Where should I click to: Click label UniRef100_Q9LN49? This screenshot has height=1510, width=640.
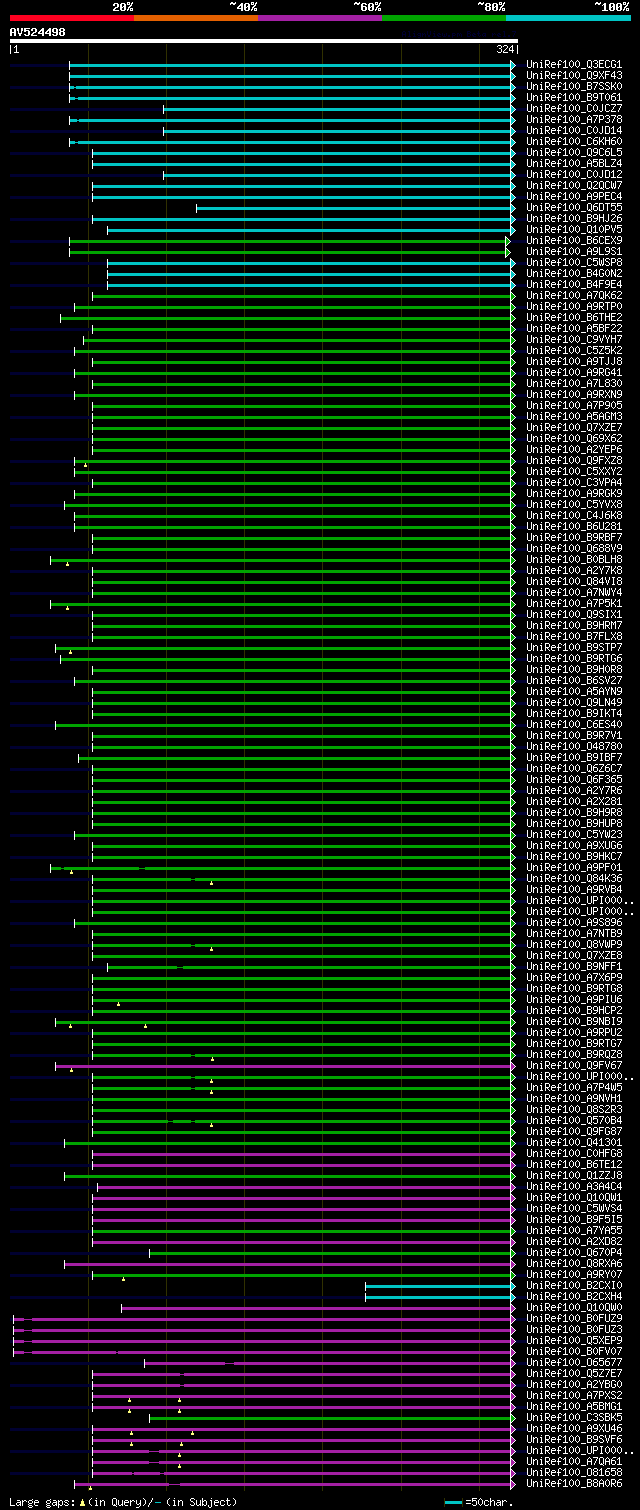574,703
